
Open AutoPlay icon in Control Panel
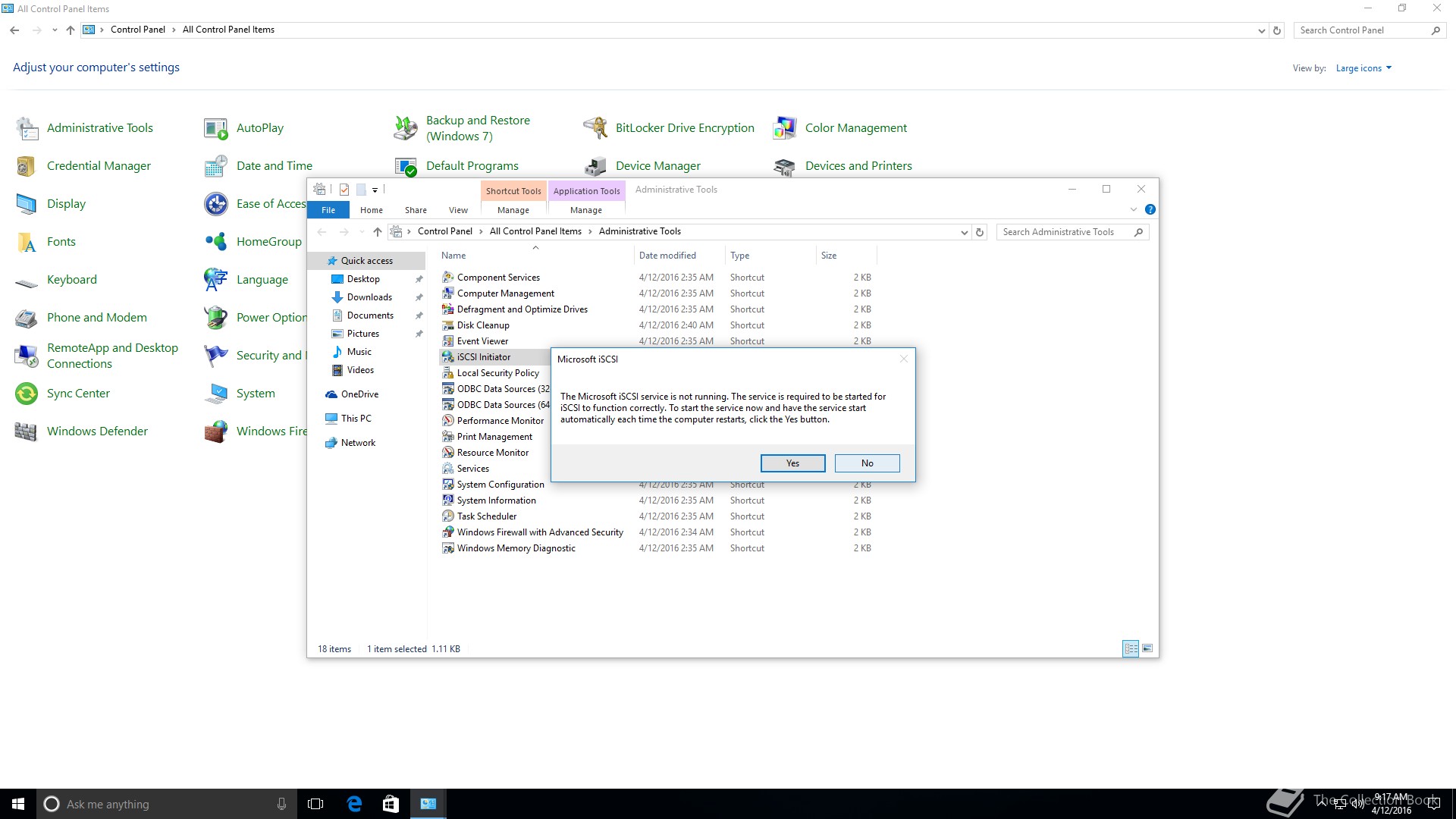[216, 128]
